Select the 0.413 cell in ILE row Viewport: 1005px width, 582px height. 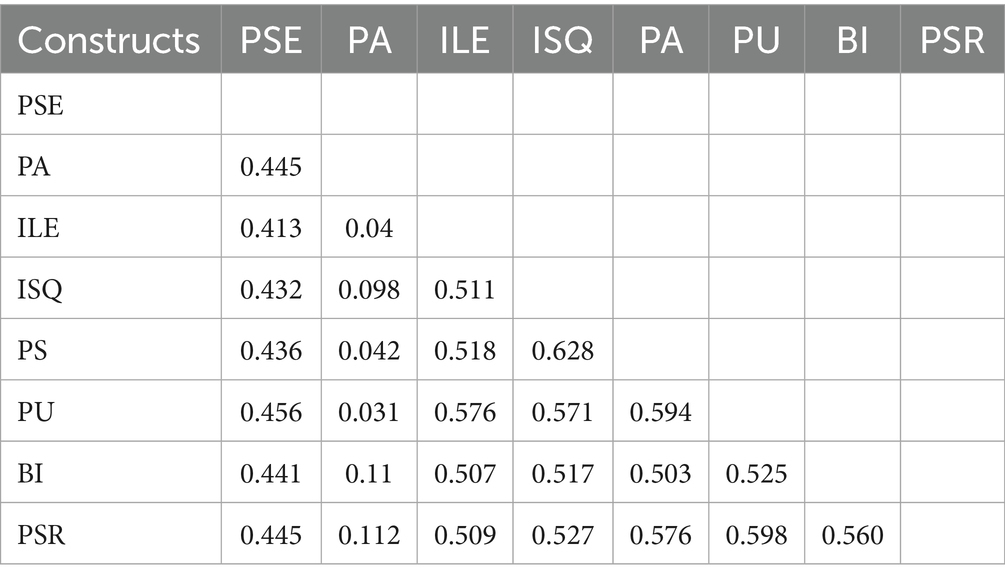tap(271, 228)
